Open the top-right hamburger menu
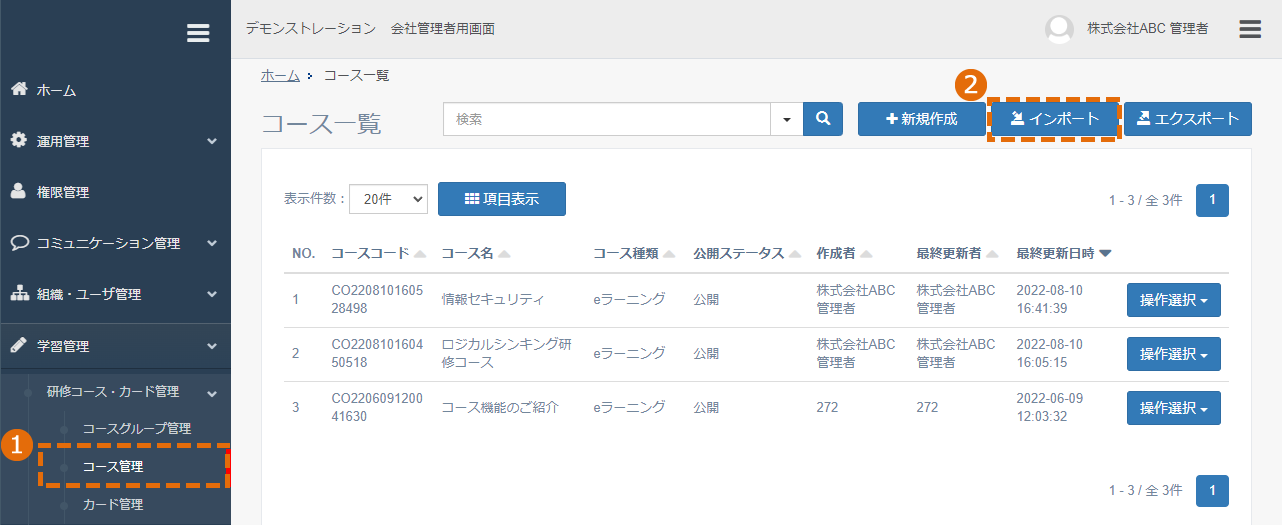This screenshot has width=1282, height=525. pos(1250,29)
